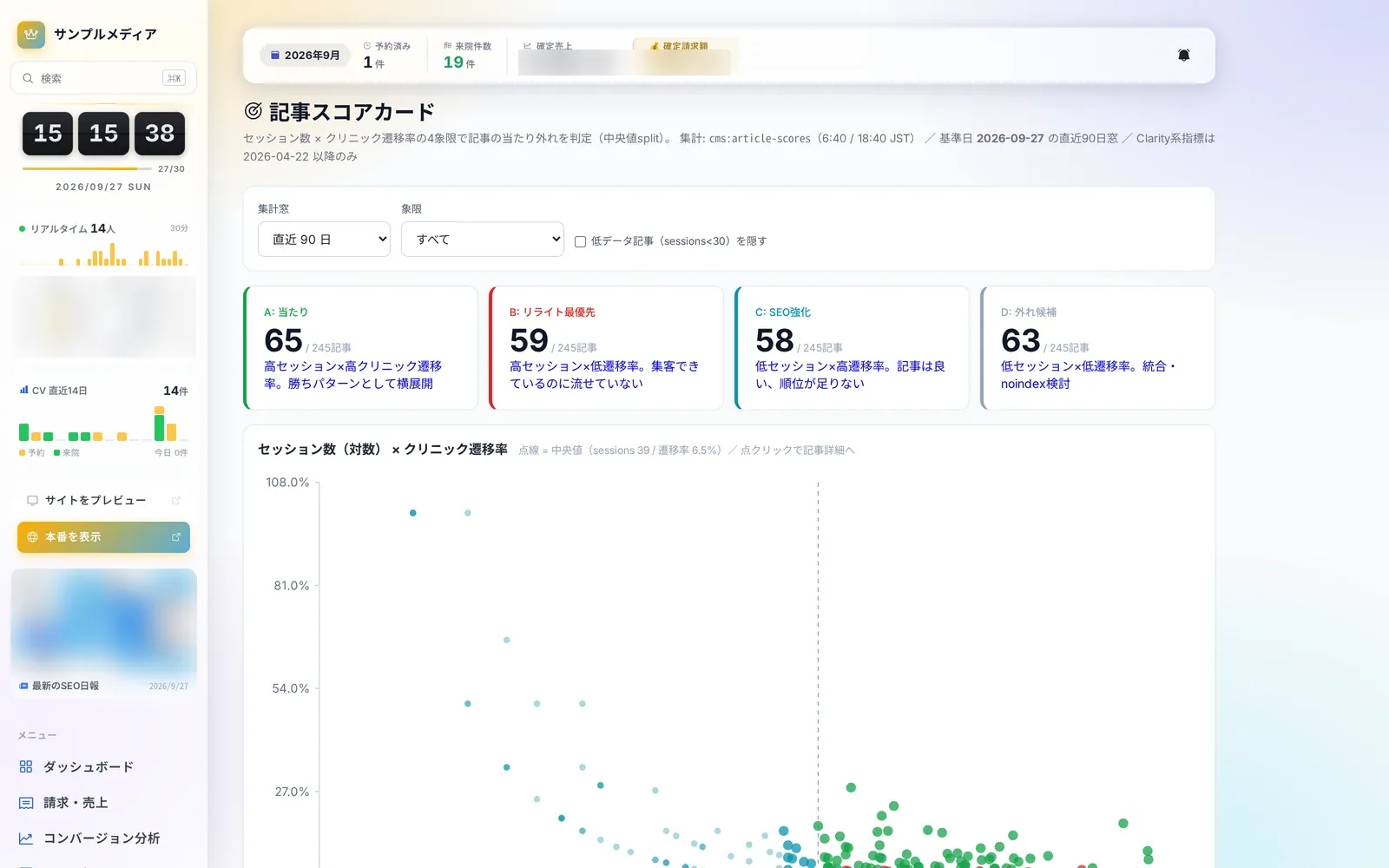
Task: Click the 記事スコアカード page title
Action: coord(352,112)
